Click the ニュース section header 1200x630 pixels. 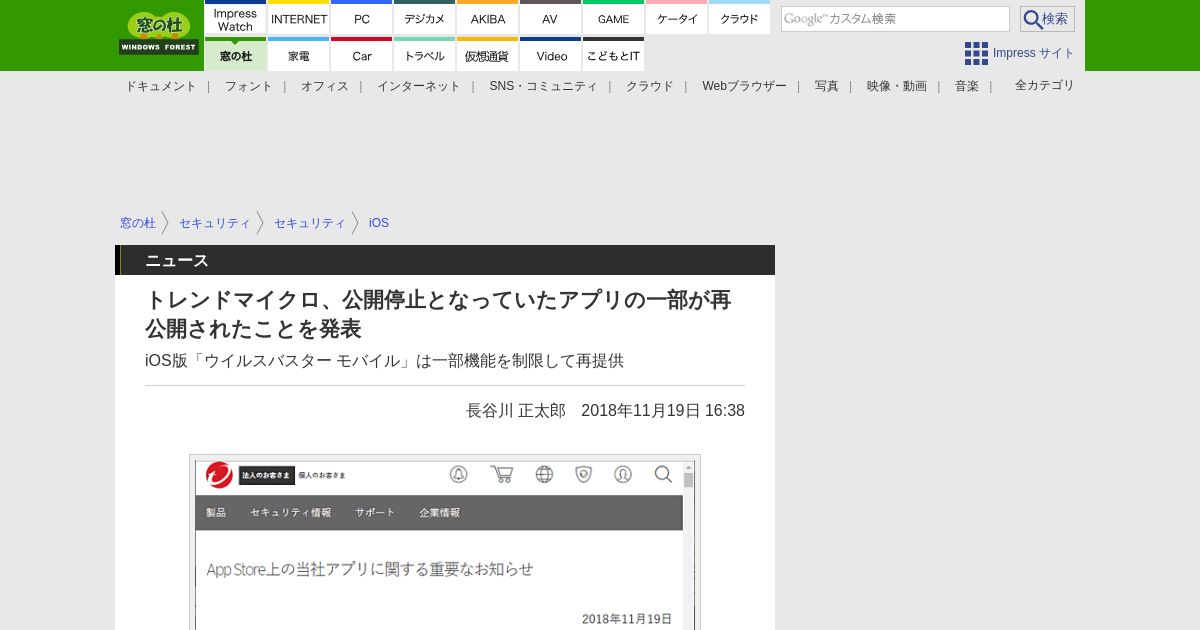(445, 260)
